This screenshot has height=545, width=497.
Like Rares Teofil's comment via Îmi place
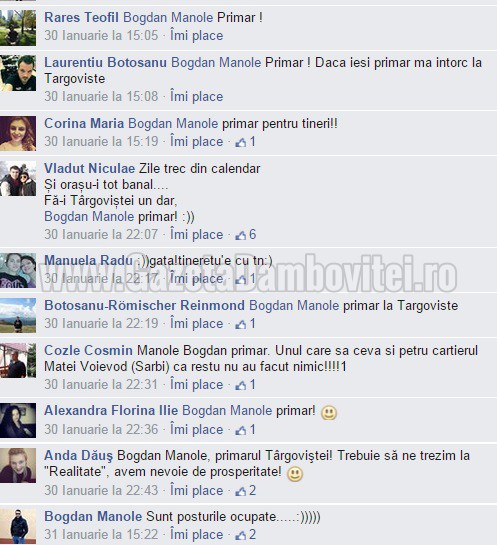tap(196, 35)
